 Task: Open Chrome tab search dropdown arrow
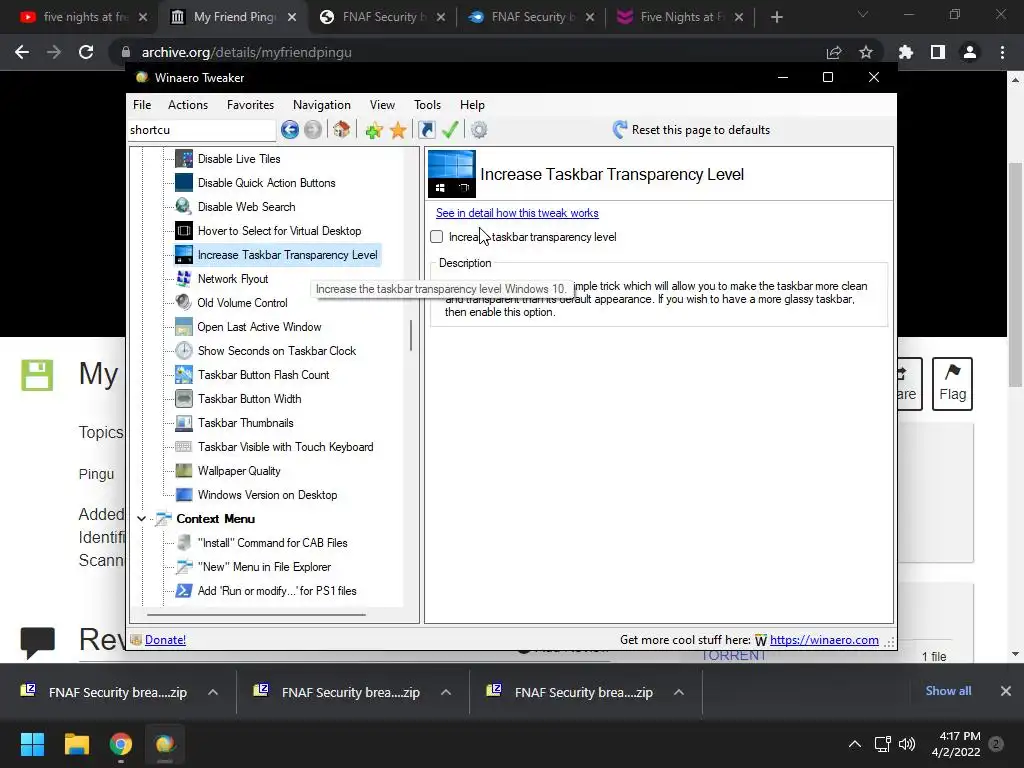click(x=863, y=15)
